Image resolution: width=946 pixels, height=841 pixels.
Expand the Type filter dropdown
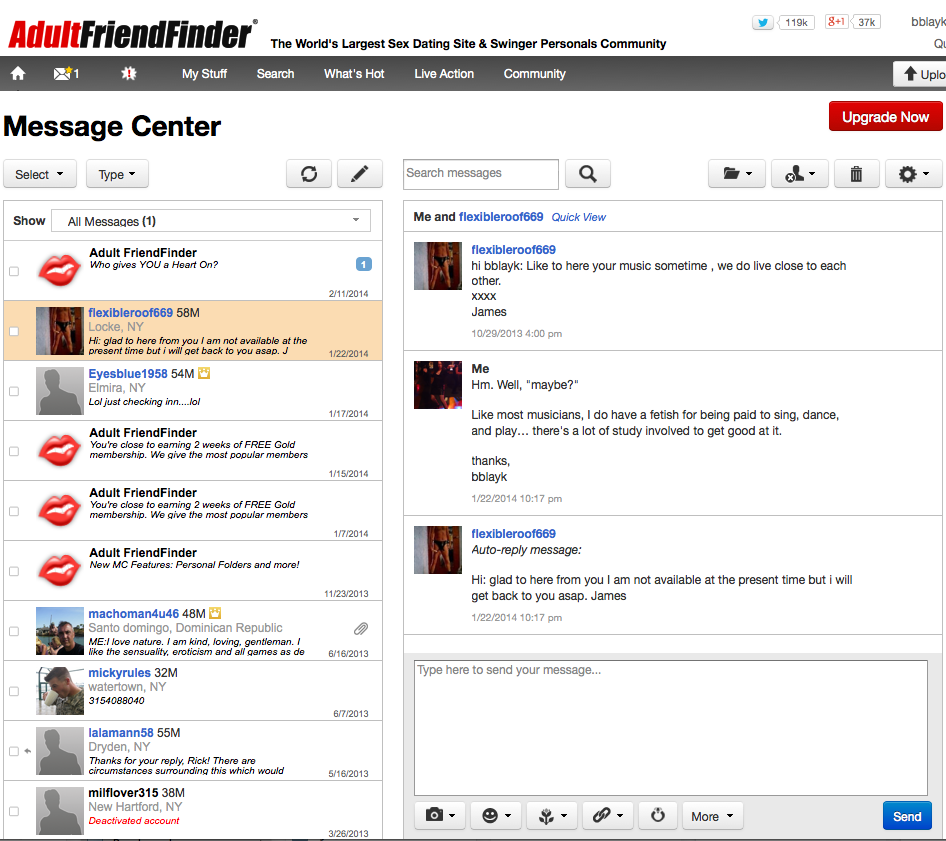(x=116, y=173)
